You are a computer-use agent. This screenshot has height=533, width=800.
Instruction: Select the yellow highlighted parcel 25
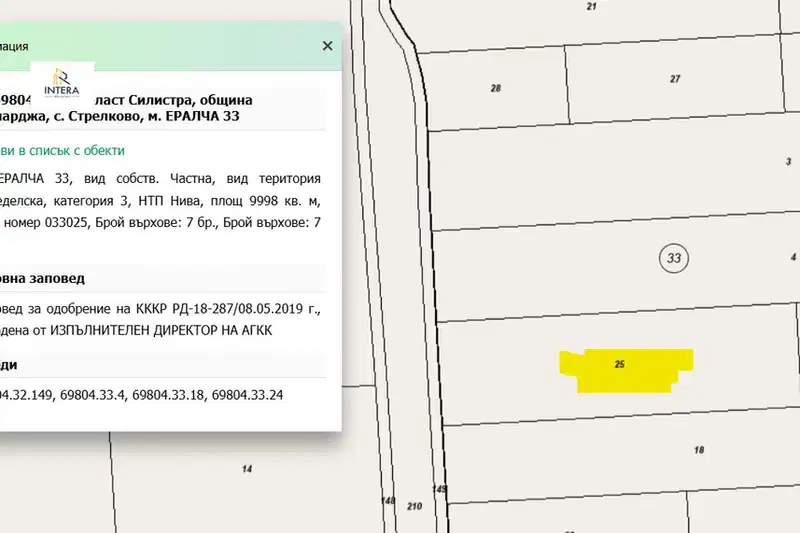(627, 371)
